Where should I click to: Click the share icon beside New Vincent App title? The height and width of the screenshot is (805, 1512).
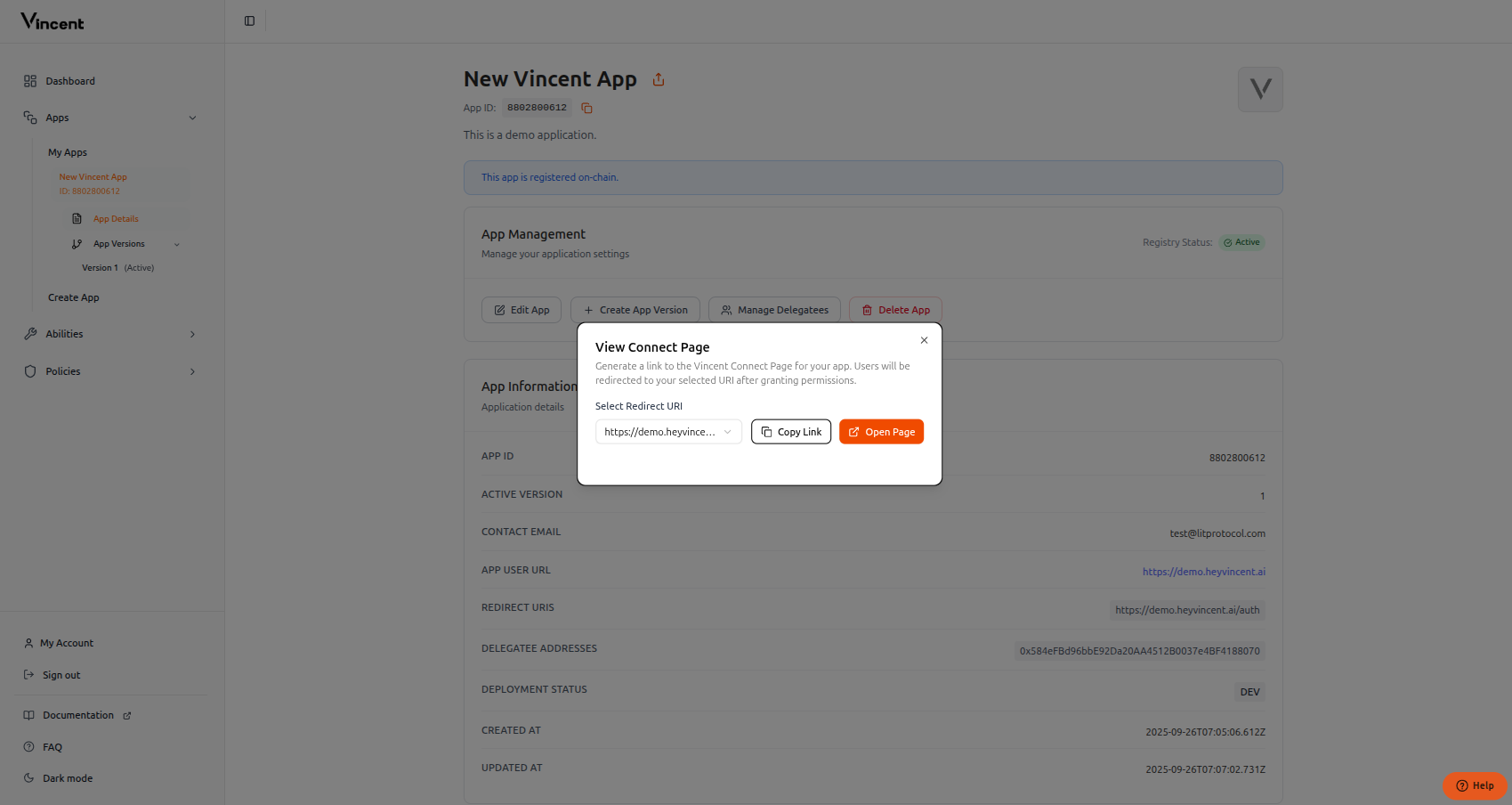pyautogui.click(x=658, y=79)
